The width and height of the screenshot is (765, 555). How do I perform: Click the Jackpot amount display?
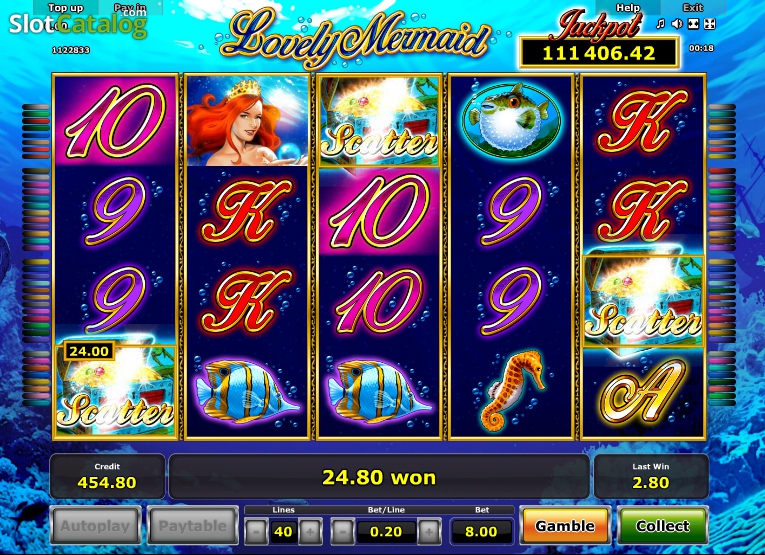tap(599, 53)
